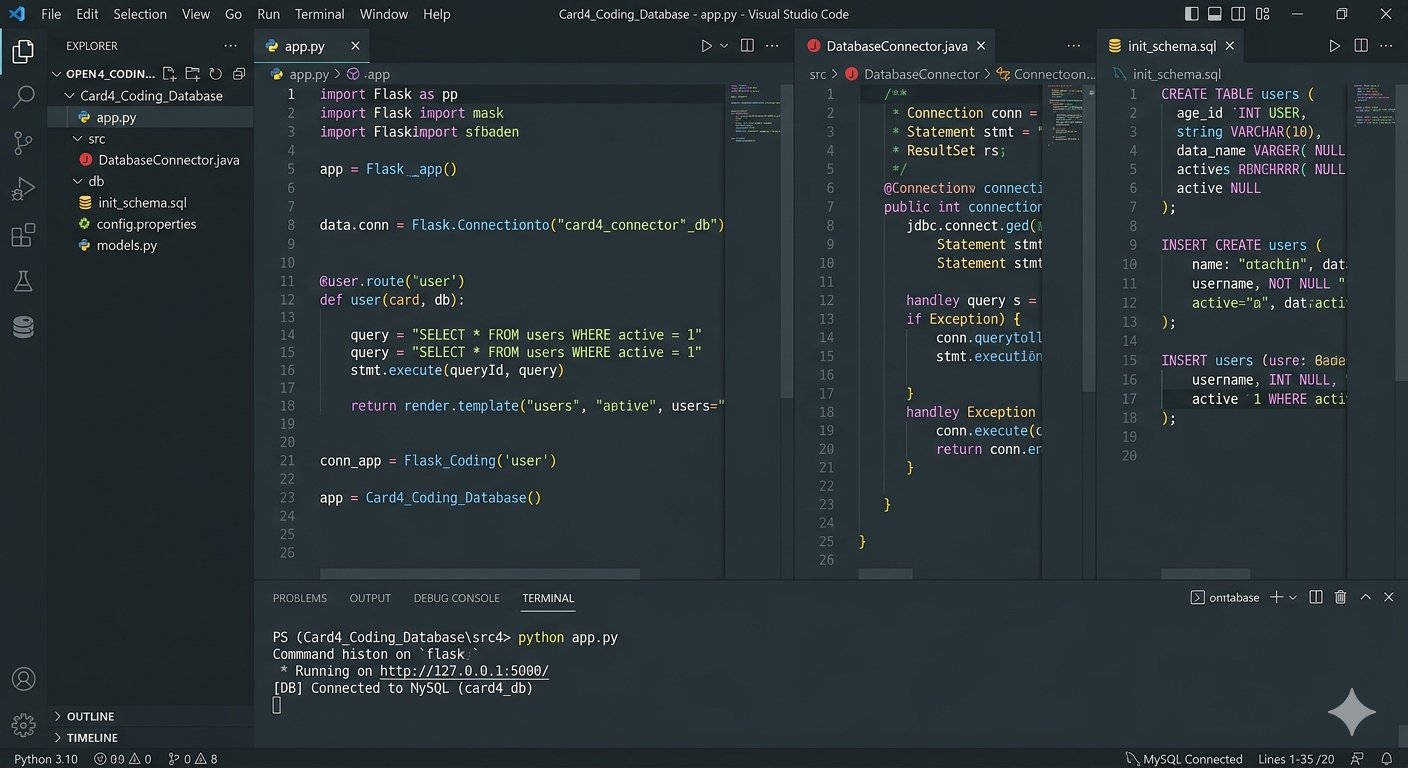Open Explorer more actions ellipsis

pyautogui.click(x=231, y=46)
